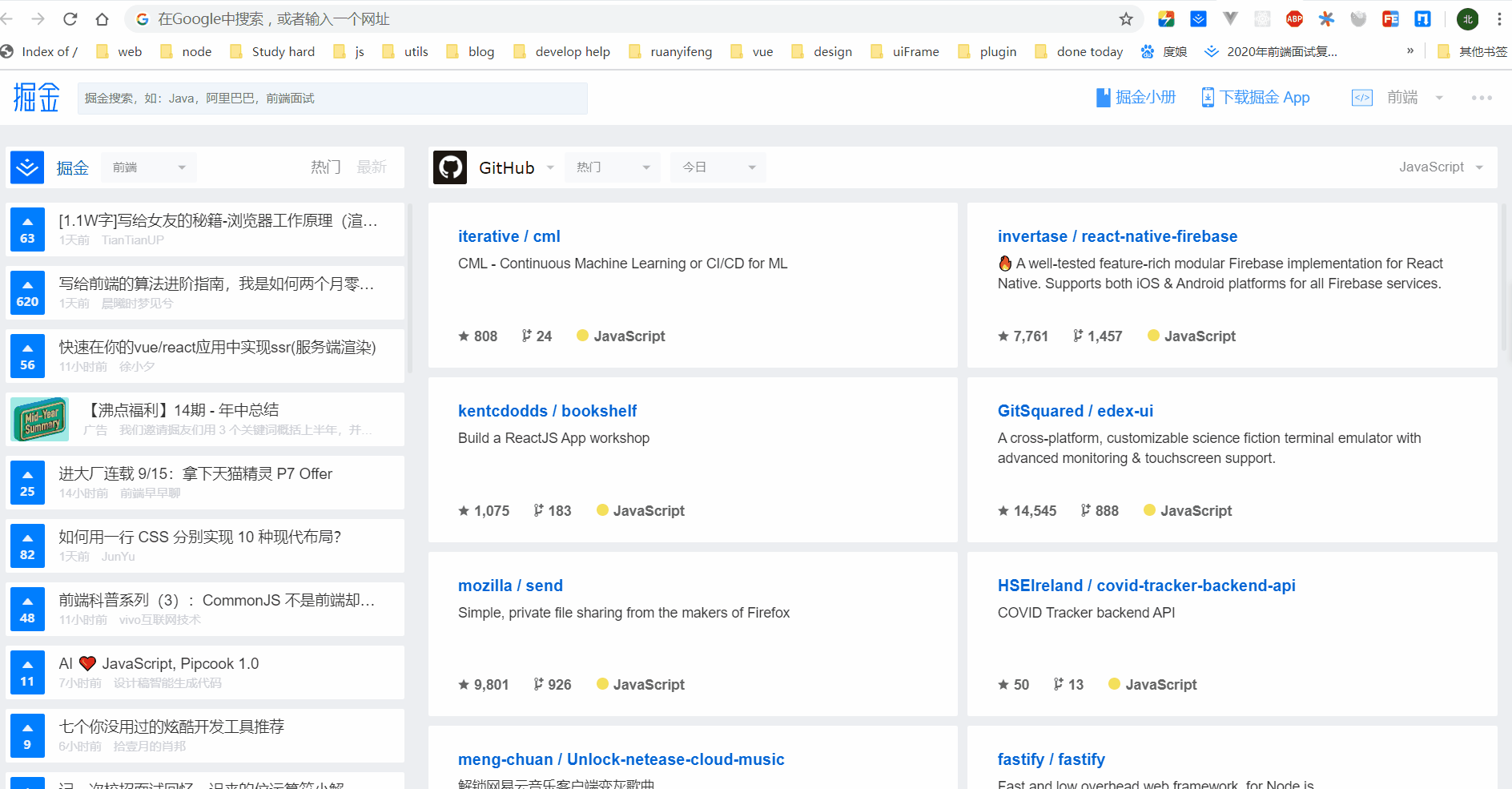Switch 掘金 panel to 最新 tab

[372, 167]
